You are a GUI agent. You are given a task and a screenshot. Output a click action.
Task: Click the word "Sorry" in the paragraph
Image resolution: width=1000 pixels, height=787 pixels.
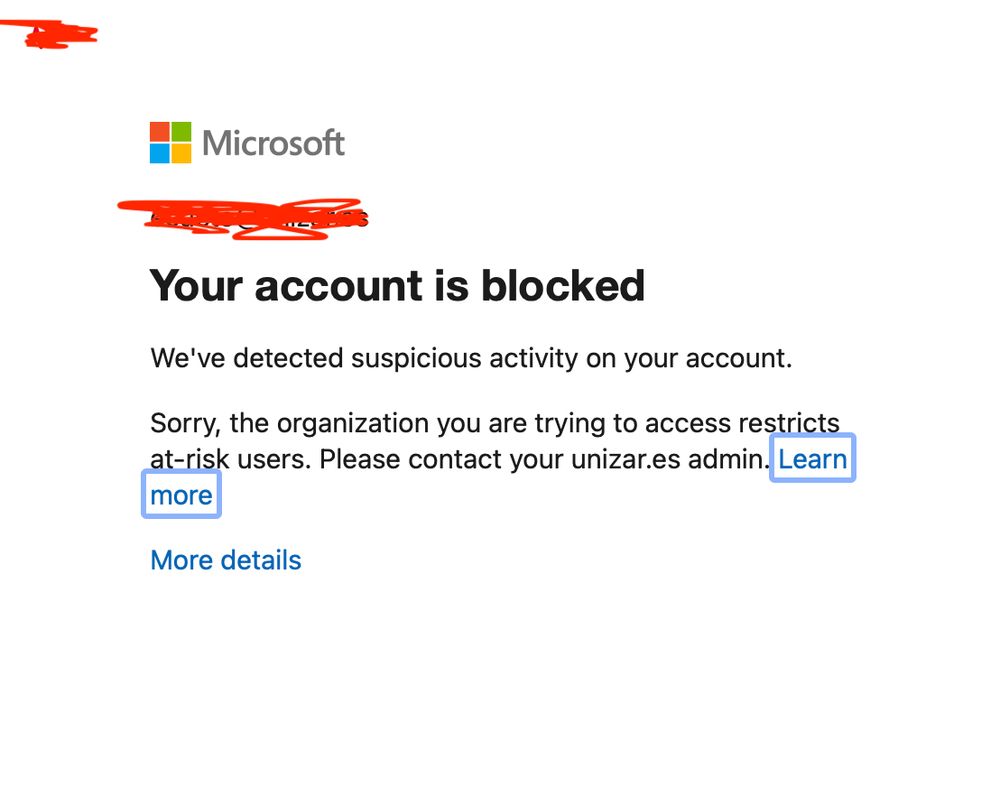tap(183, 423)
